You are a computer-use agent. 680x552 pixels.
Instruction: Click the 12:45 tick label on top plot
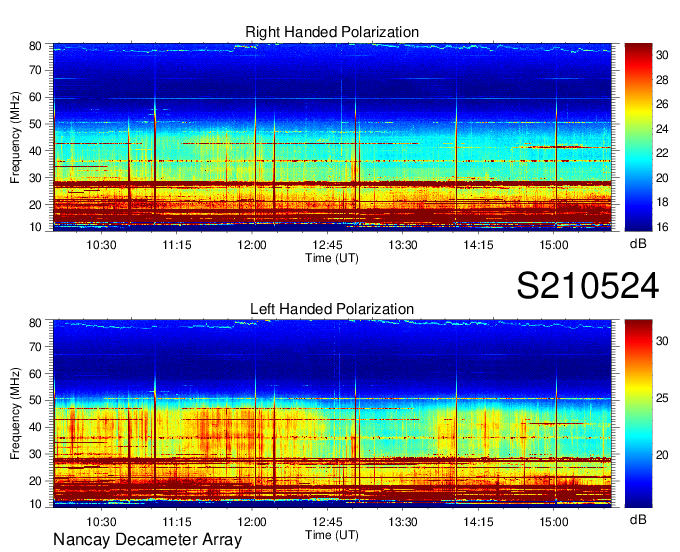327,245
